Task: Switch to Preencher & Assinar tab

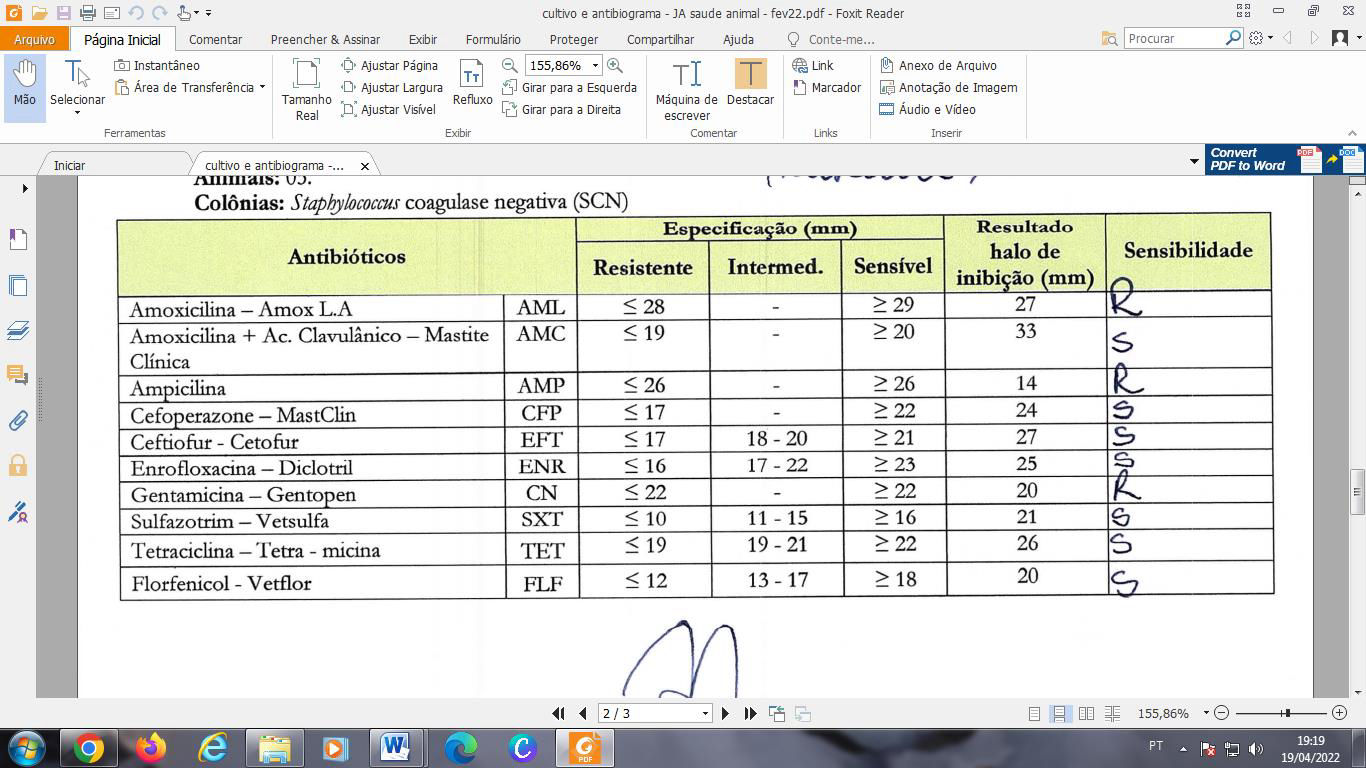Action: [x=325, y=39]
